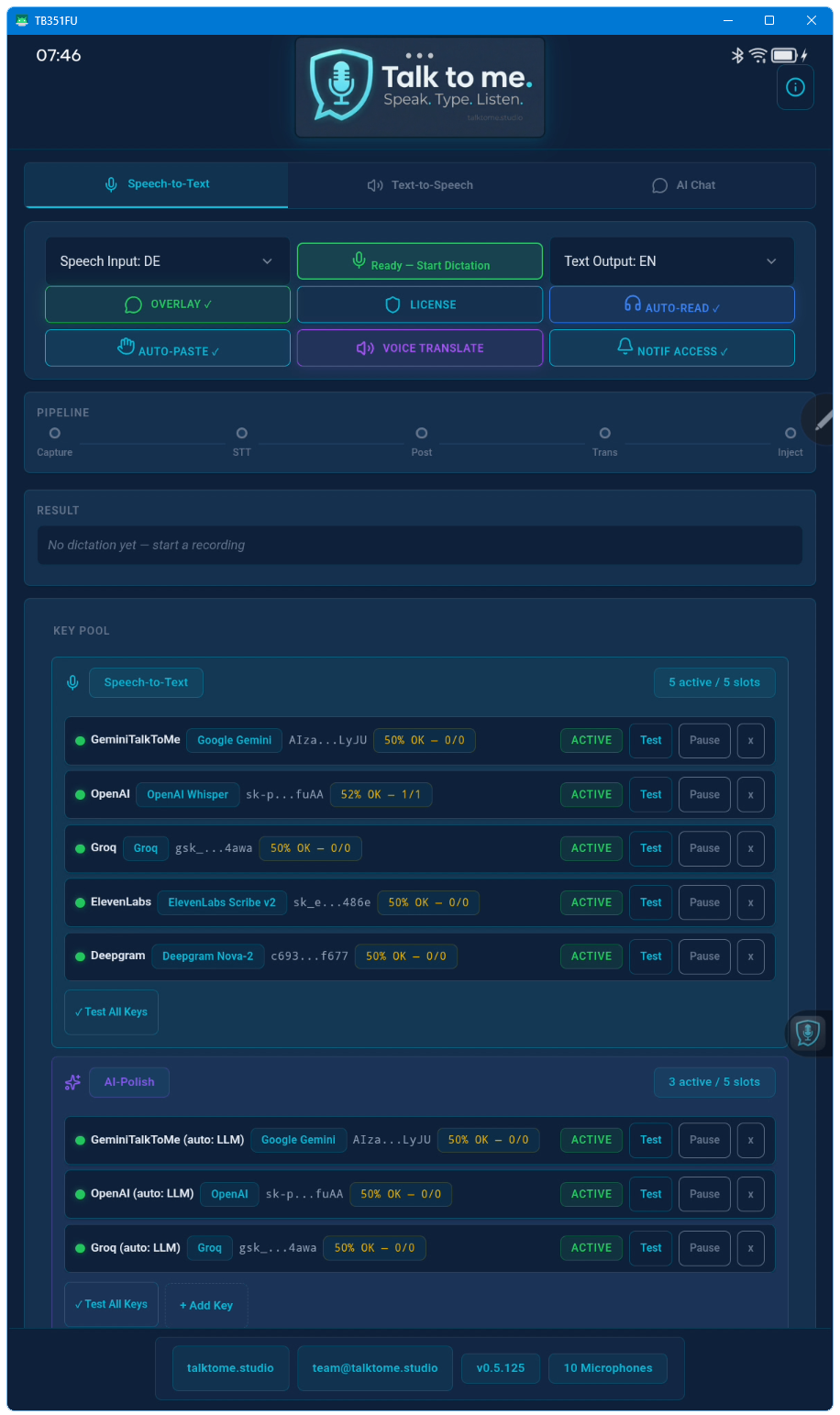Pause the GeminiTalkToMe speech key
Viewport: 840px width, 1415px height.
click(x=704, y=740)
